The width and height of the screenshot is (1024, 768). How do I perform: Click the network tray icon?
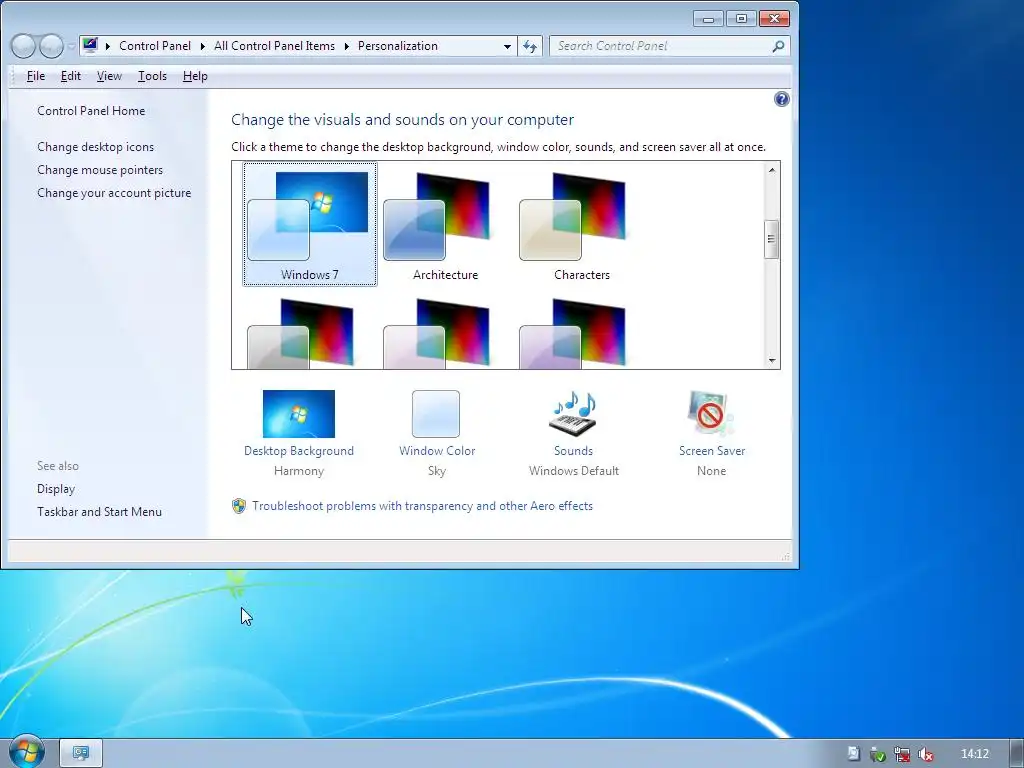point(902,754)
